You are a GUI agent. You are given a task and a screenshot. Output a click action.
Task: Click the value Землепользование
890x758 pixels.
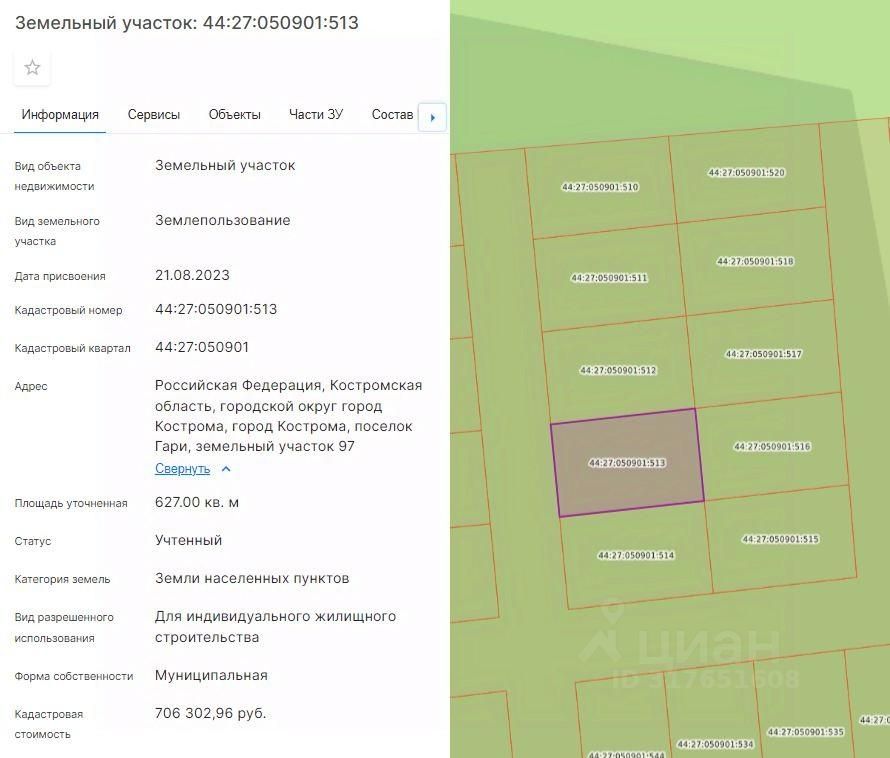click(x=222, y=220)
